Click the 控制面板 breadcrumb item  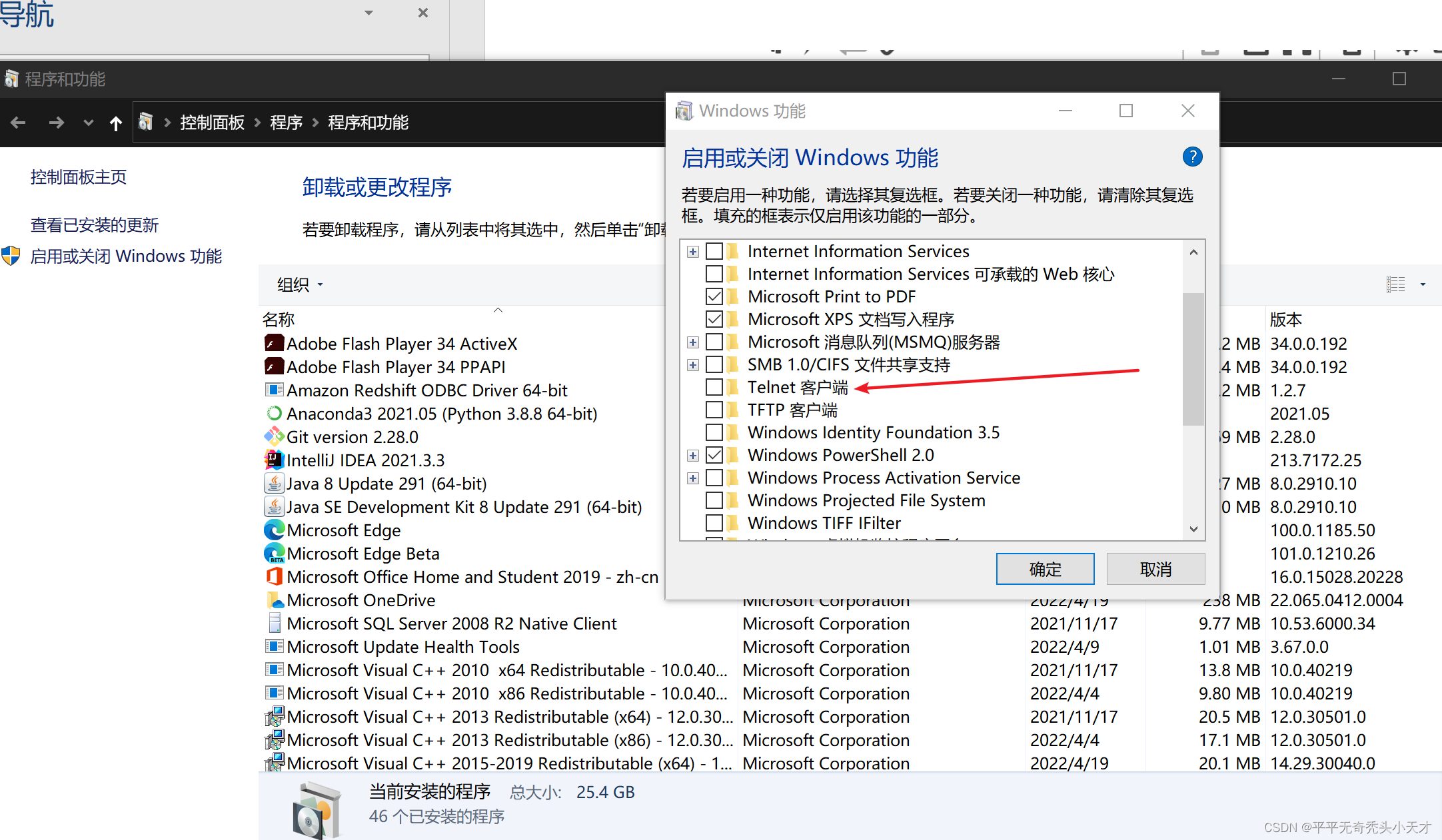pos(212,123)
